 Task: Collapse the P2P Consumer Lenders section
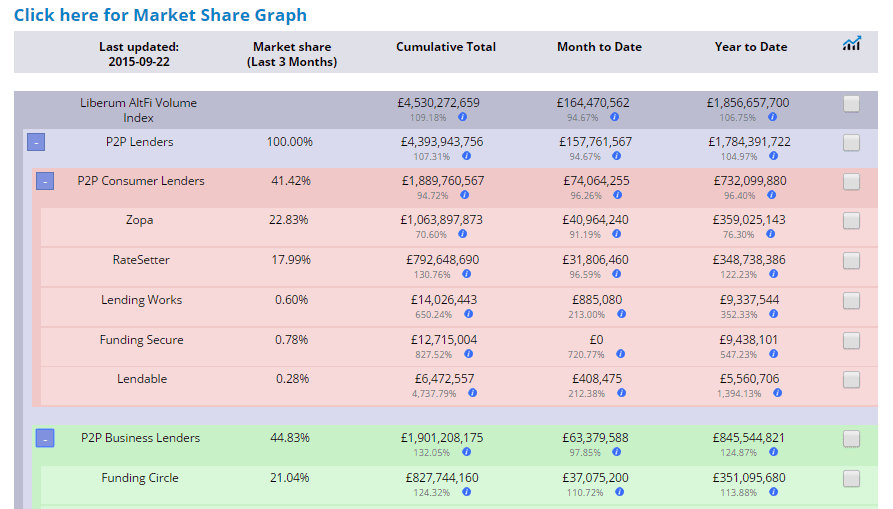coord(45,182)
